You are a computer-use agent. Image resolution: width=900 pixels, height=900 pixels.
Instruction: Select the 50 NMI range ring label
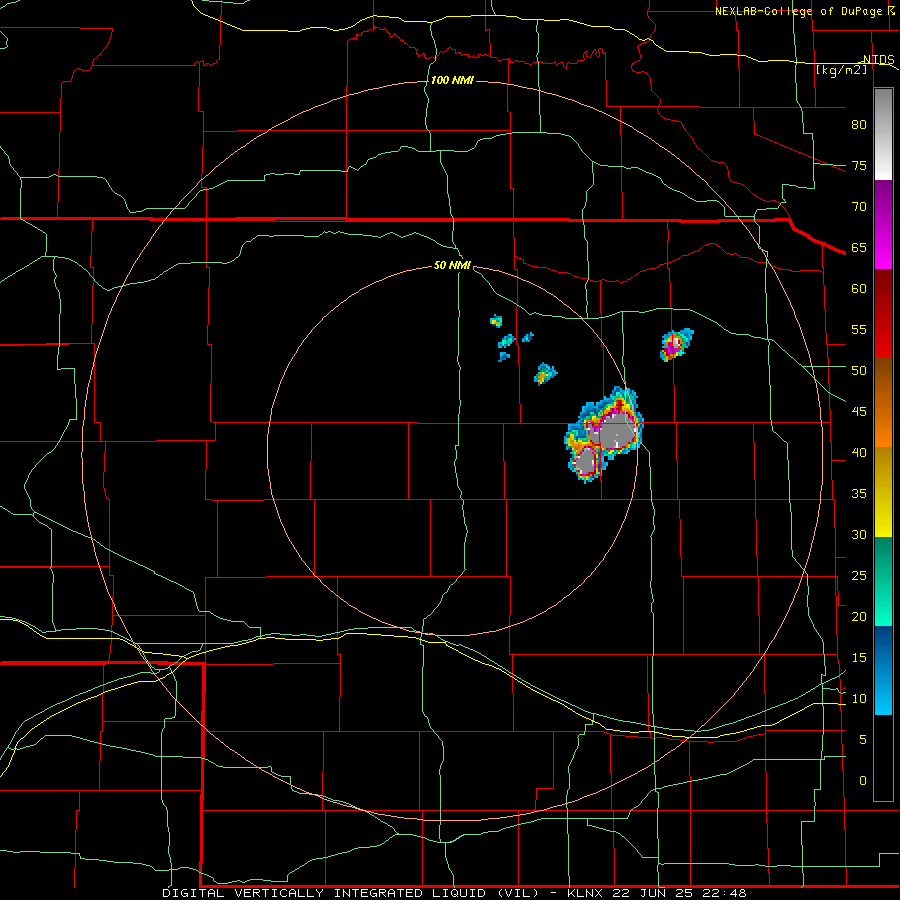(452, 265)
